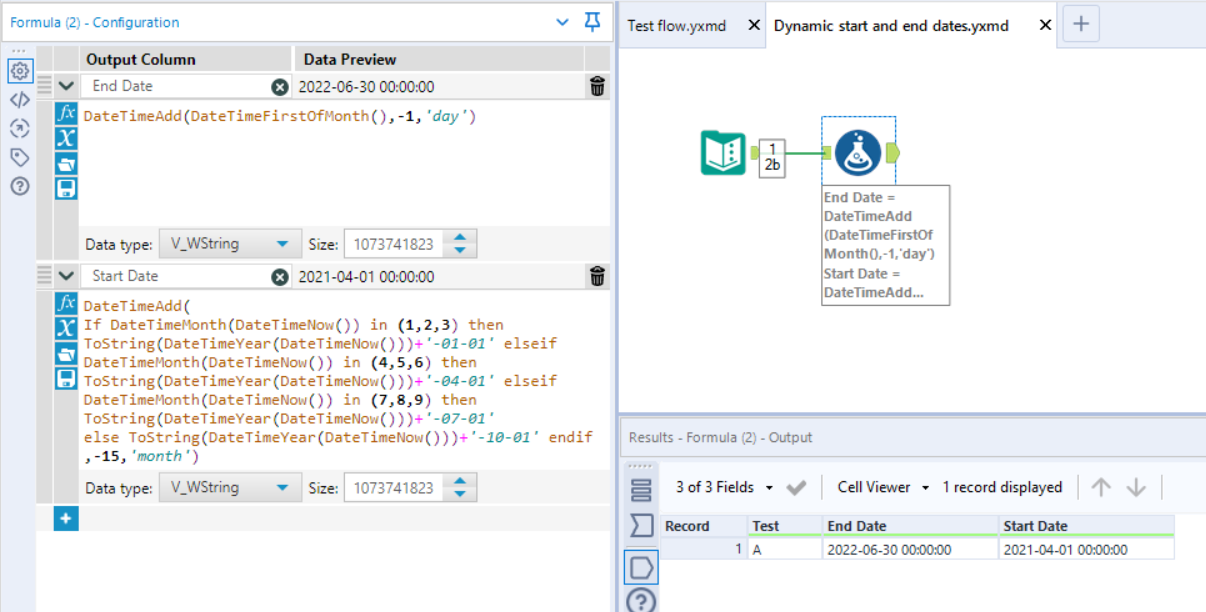Open Annotation tag in configuration sidebar

click(19, 157)
